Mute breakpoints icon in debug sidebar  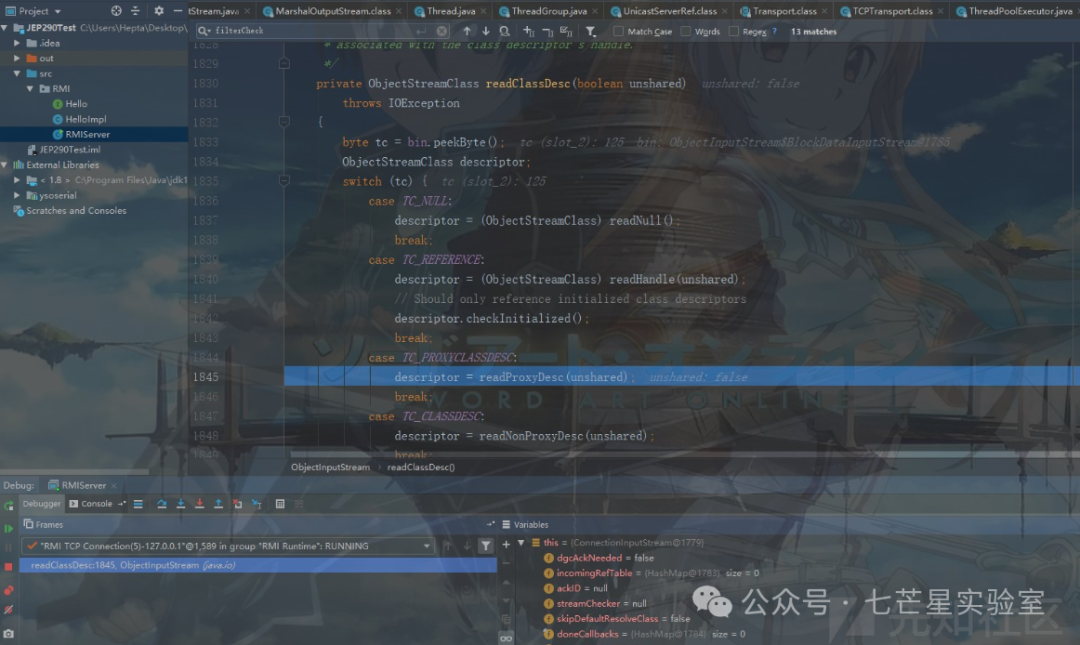pos(8,610)
